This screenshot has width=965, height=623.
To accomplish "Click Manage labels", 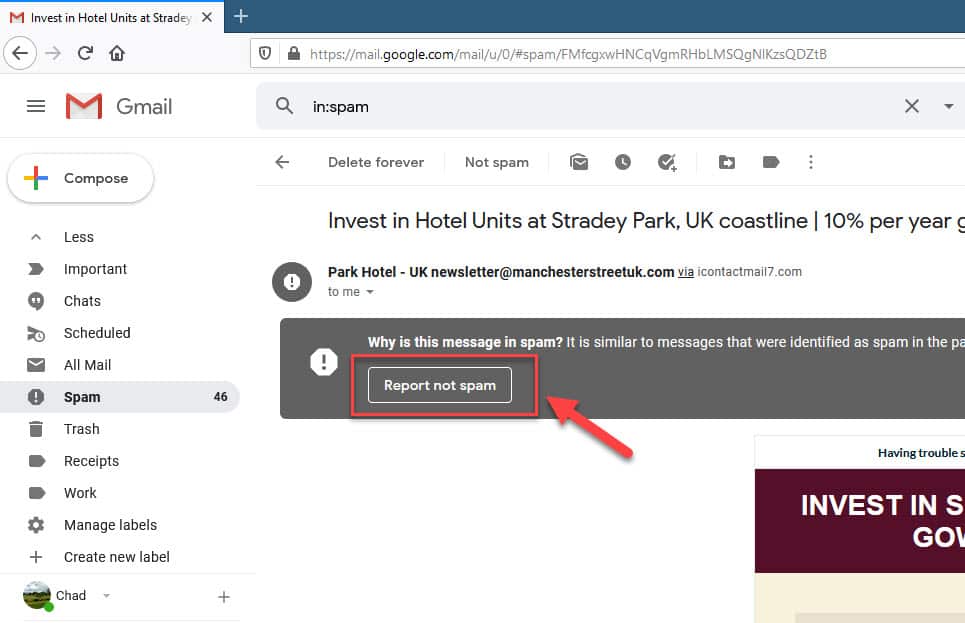I will (110, 525).
